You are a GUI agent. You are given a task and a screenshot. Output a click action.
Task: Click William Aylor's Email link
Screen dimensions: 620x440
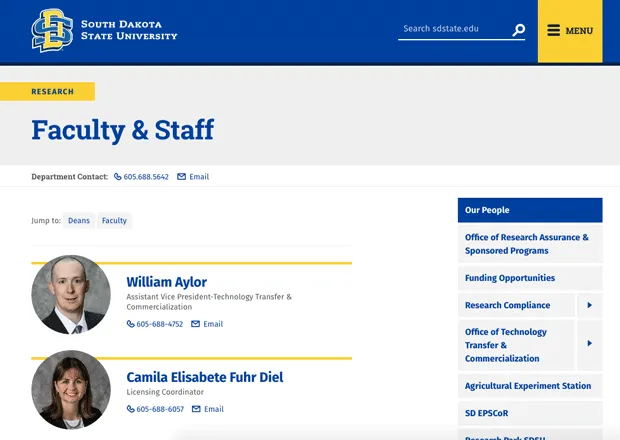[x=213, y=324]
